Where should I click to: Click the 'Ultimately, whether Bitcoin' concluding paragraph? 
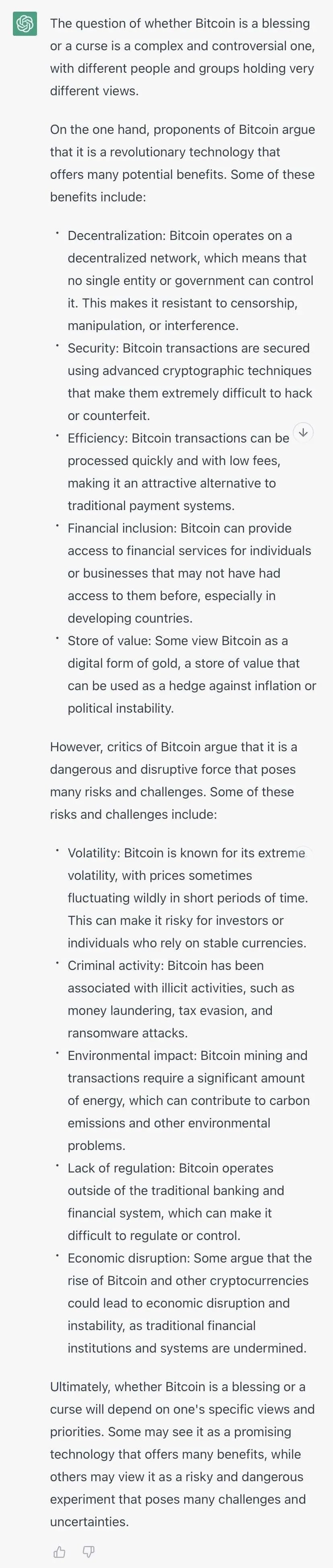point(183,1454)
